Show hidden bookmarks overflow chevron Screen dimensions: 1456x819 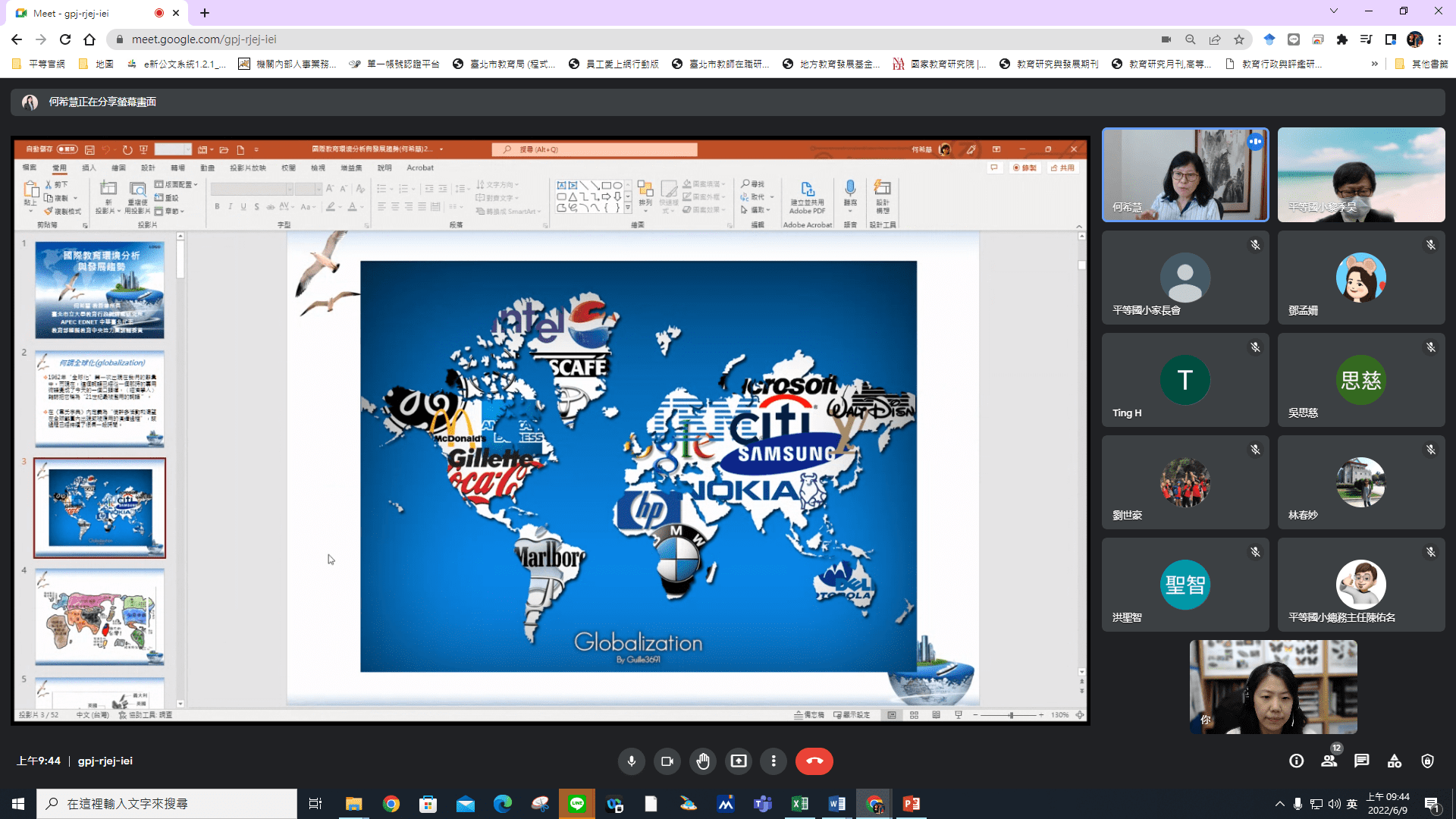1374,64
